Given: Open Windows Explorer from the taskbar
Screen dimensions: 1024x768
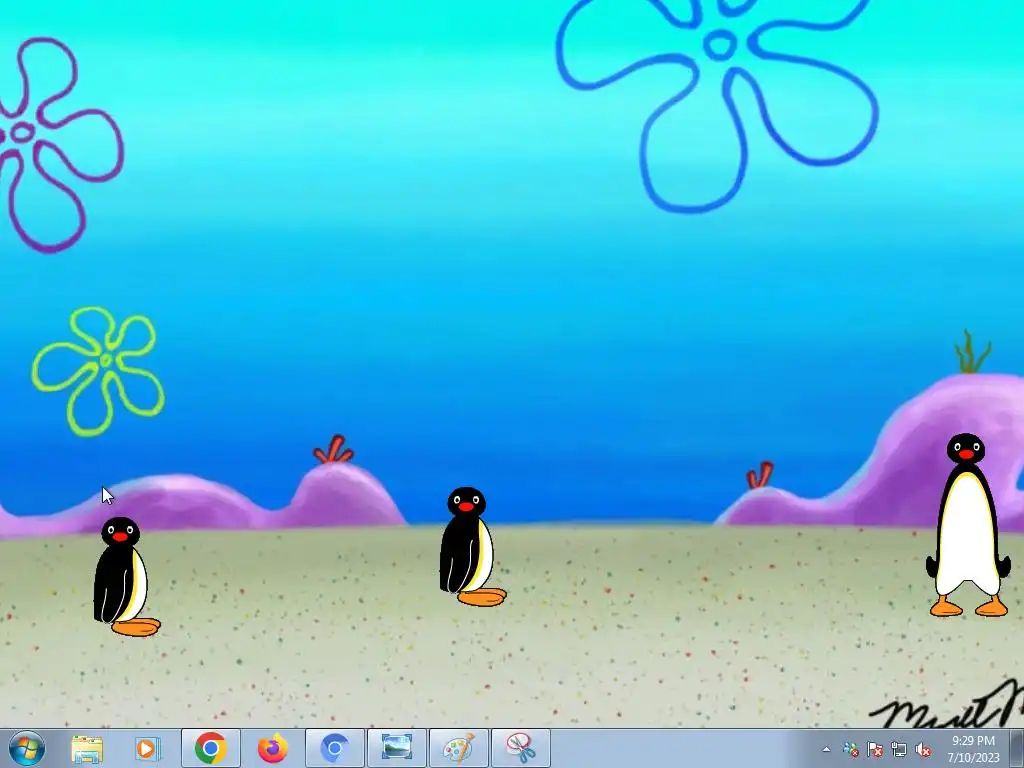Looking at the screenshot, I should point(87,749).
